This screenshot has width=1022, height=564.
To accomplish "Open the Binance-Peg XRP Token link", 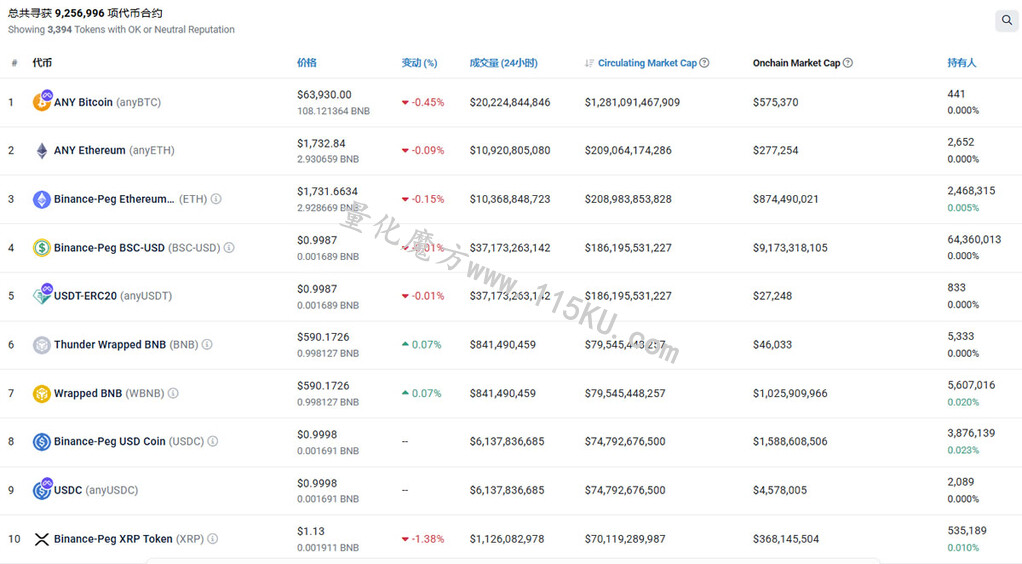I will (x=129, y=539).
